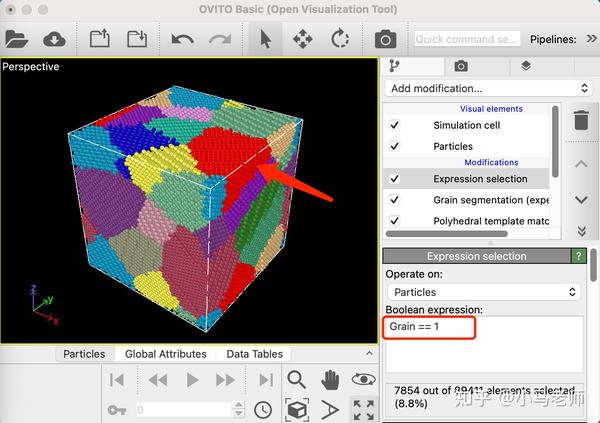This screenshot has height=423, width=600.
Task: Switch to the Global Attributes tab
Action: (x=166, y=354)
